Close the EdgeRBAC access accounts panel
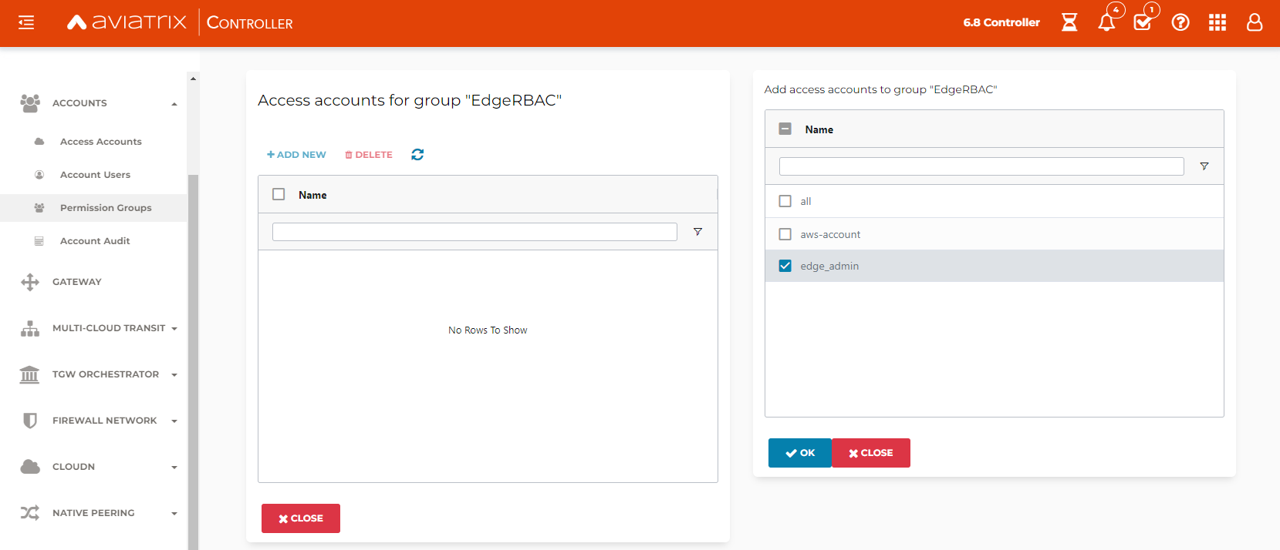Screen dimensions: 1280x550 click(301, 518)
